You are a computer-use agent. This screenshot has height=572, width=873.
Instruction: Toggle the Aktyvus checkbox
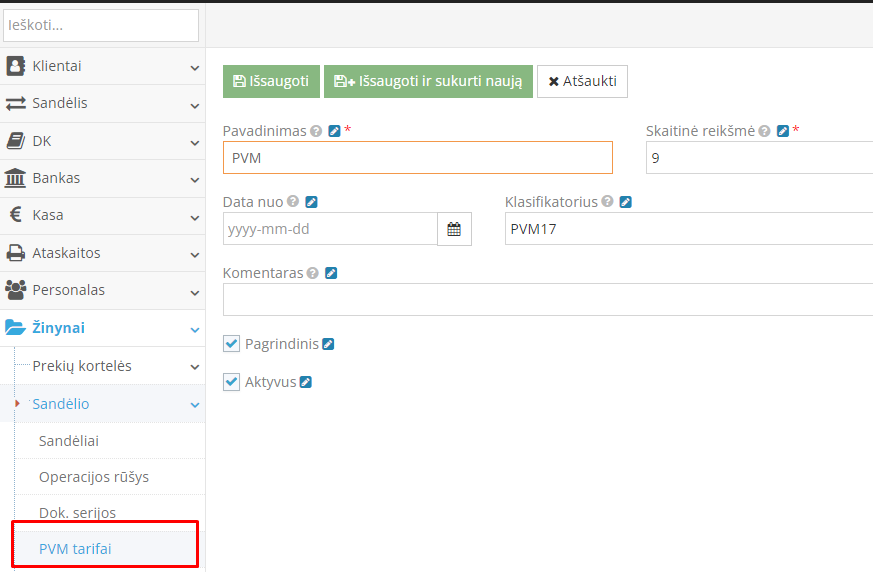click(x=232, y=382)
